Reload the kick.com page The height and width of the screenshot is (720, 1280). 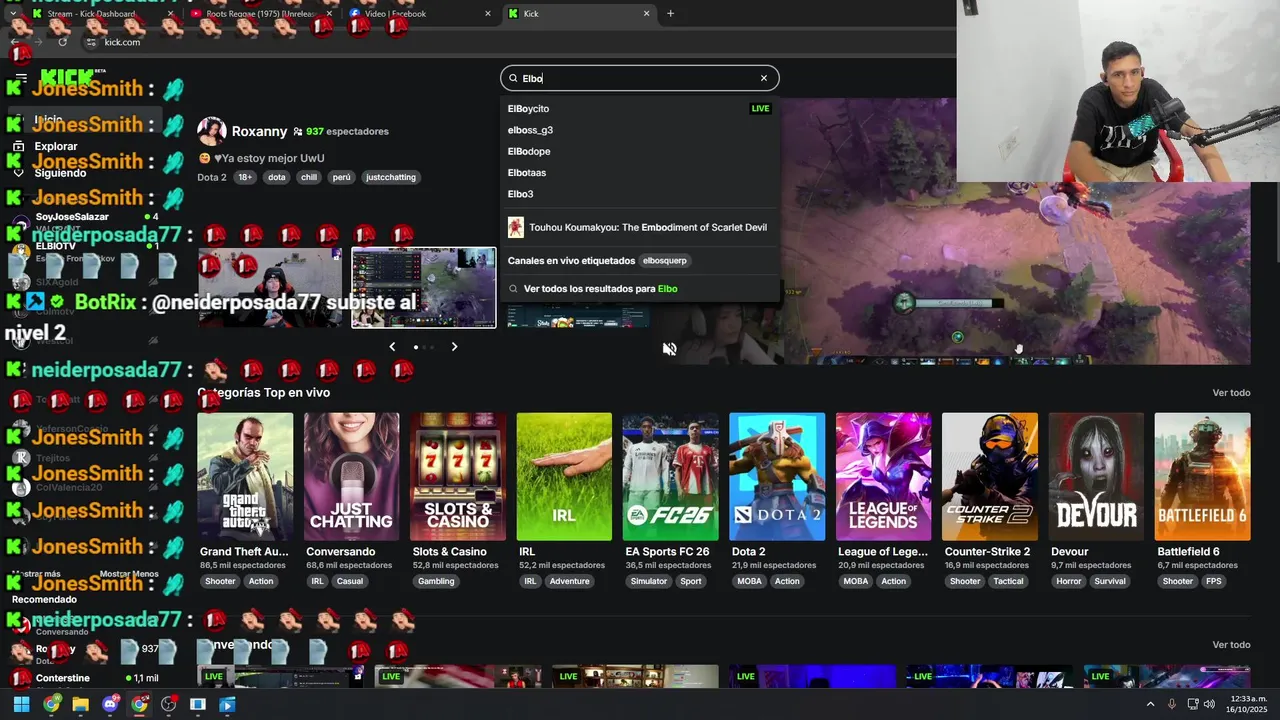point(63,42)
